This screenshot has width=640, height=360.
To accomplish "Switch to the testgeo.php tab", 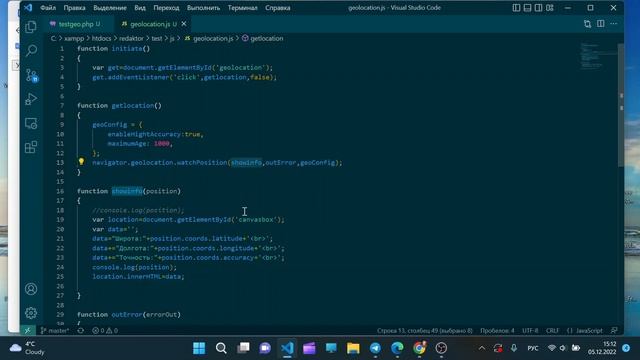I will 75,24.
